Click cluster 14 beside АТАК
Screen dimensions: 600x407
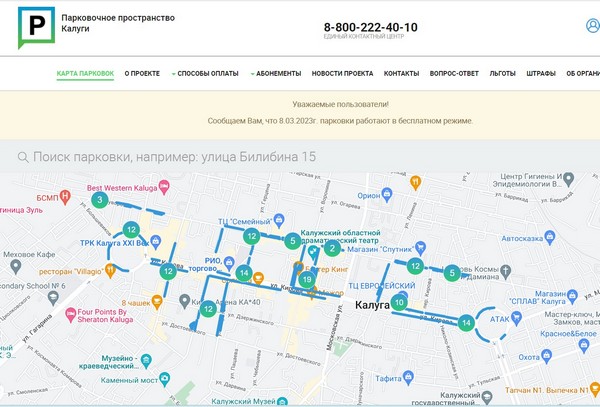tap(466, 323)
